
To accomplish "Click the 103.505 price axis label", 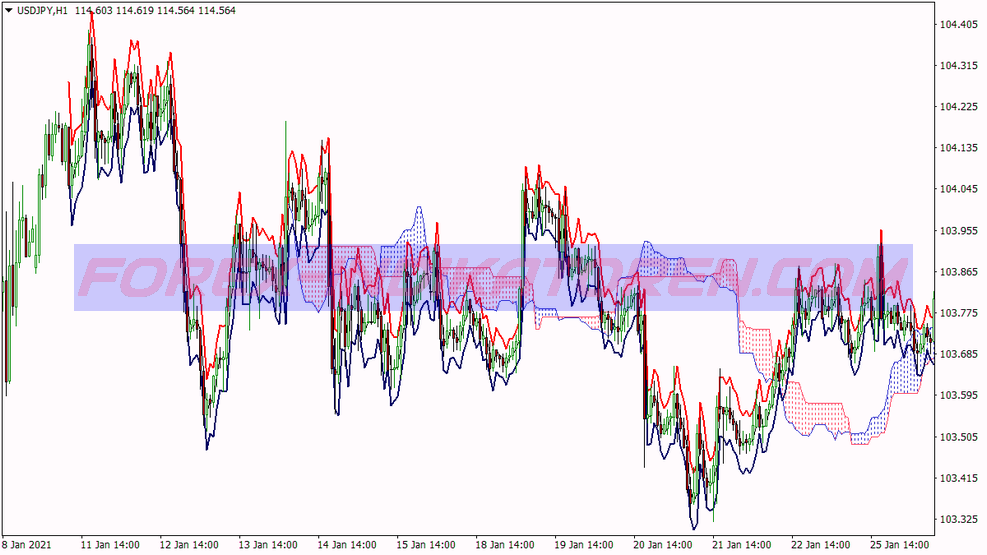I will click(x=959, y=437).
